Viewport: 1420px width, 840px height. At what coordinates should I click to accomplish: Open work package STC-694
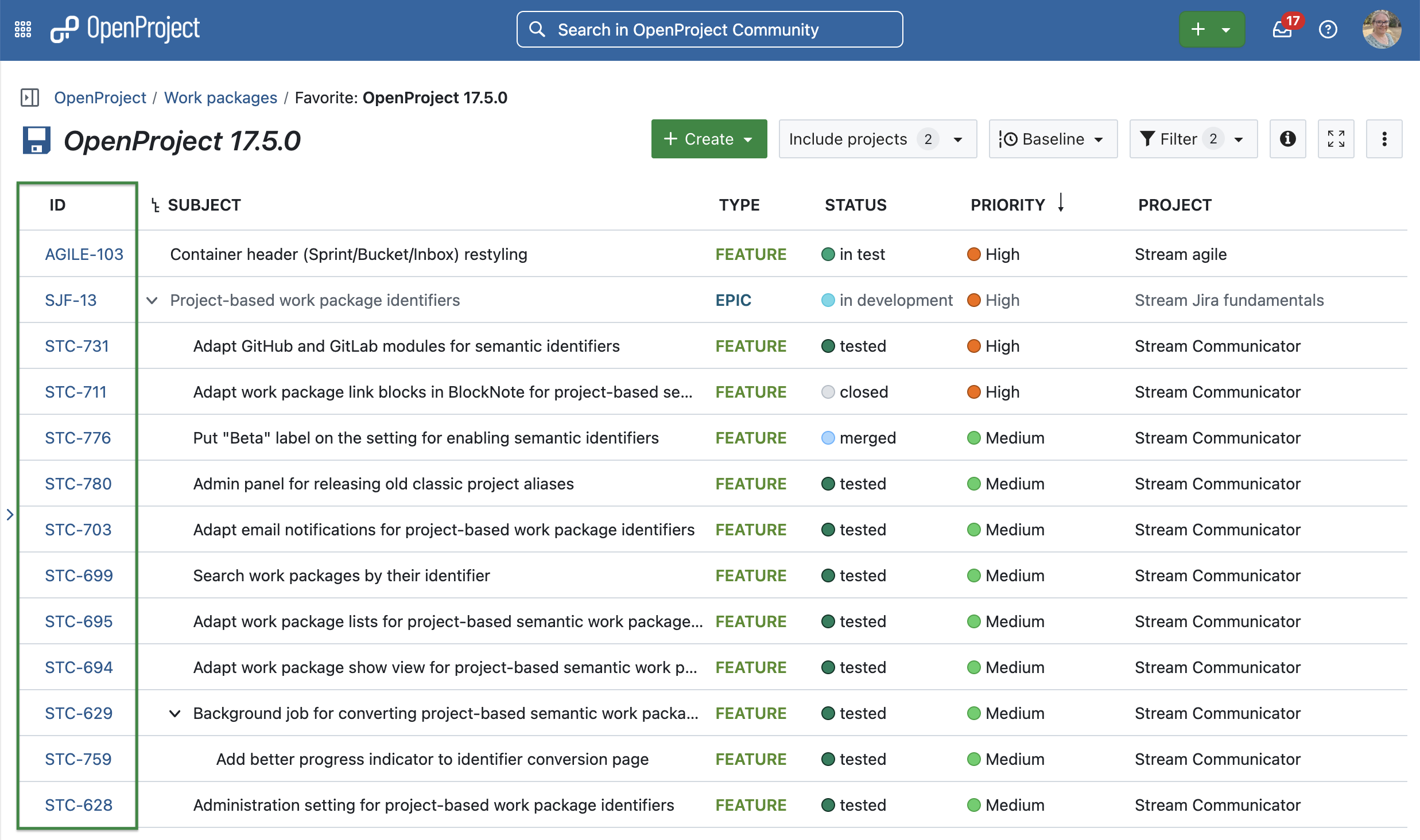pyautogui.click(x=79, y=667)
